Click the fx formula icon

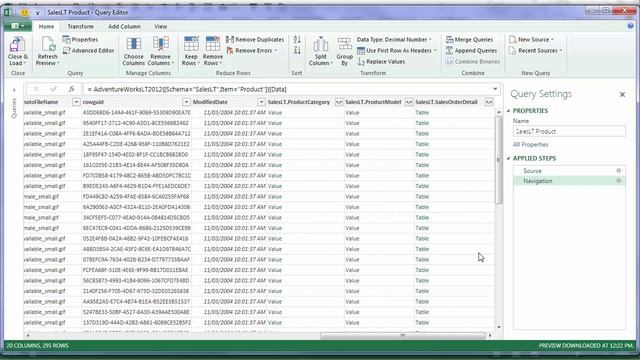[x=71, y=89]
